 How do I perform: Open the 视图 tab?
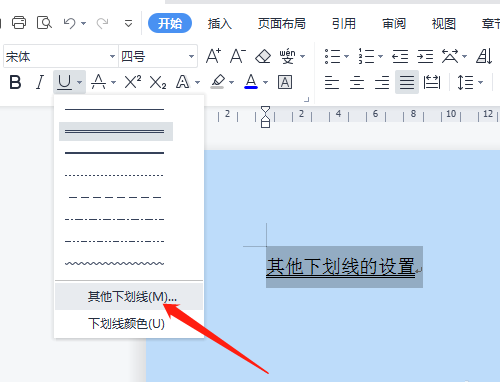(444, 24)
